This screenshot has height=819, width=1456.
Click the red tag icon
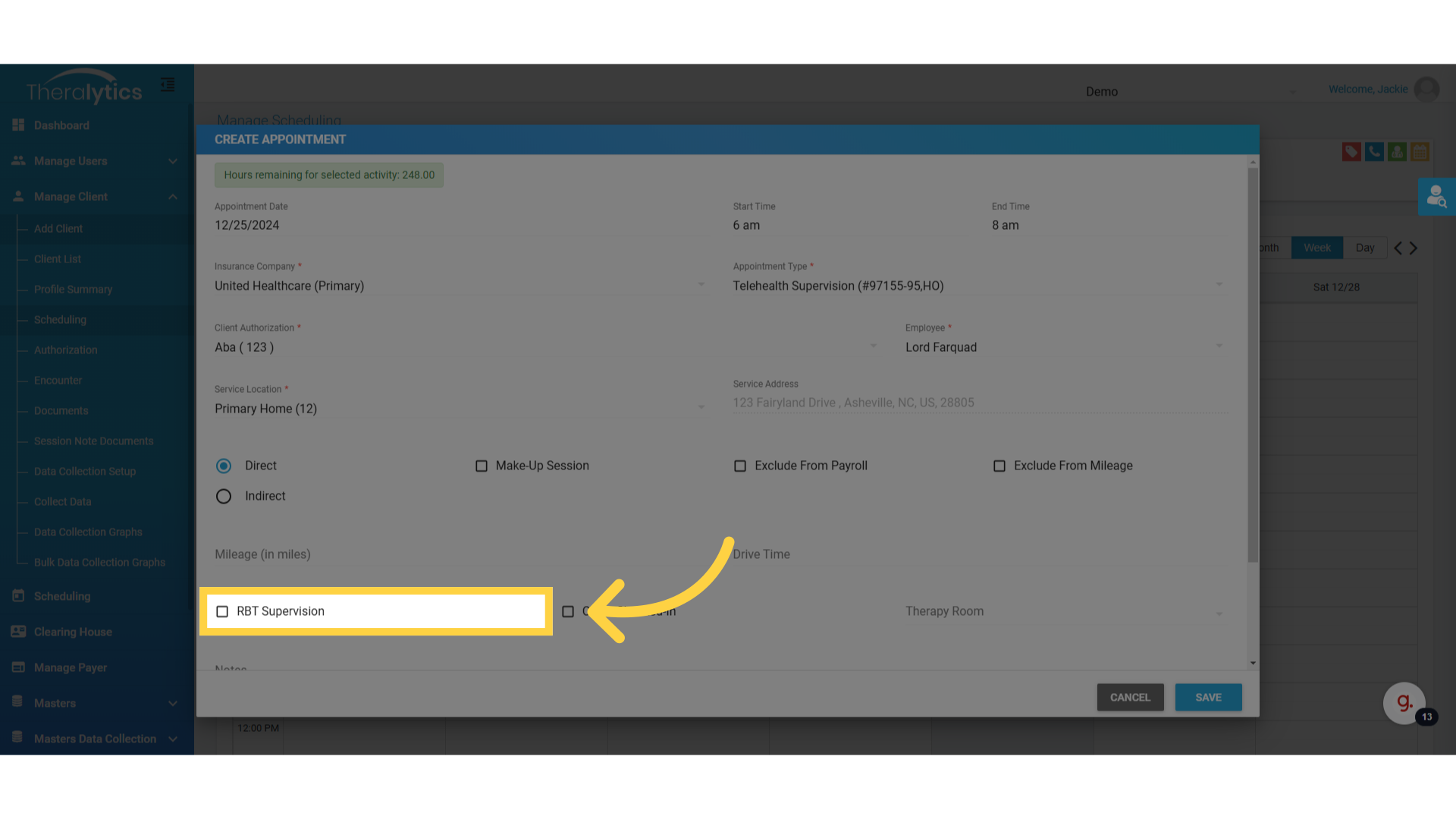pyautogui.click(x=1351, y=152)
